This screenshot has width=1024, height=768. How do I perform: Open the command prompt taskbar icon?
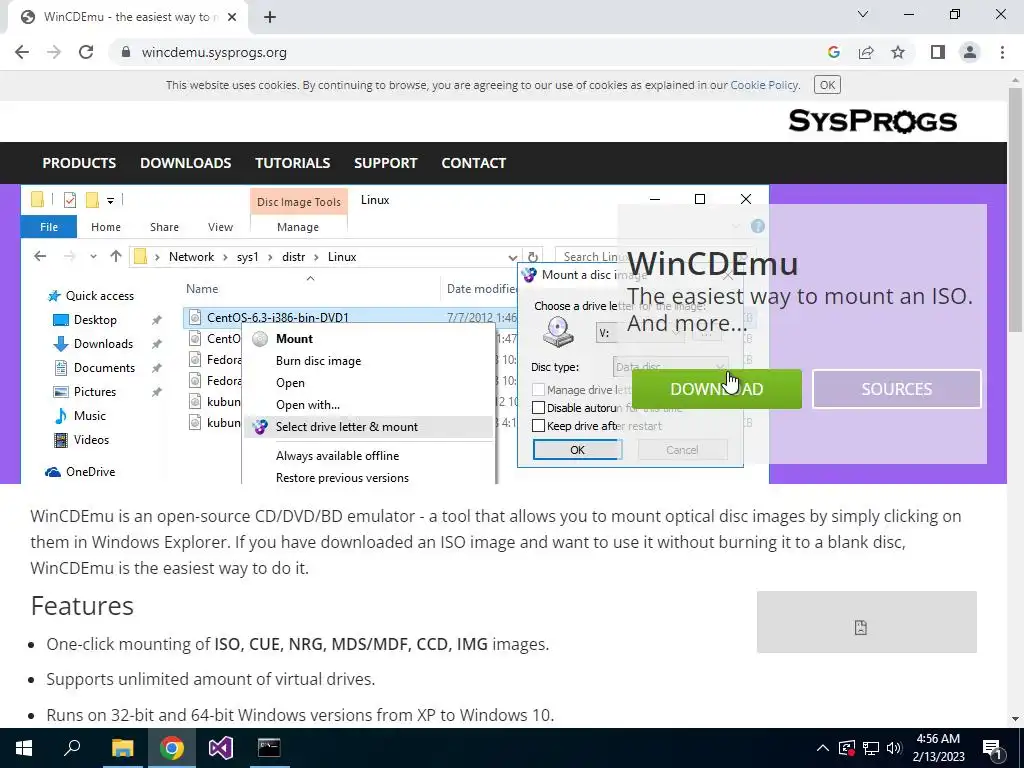point(269,748)
